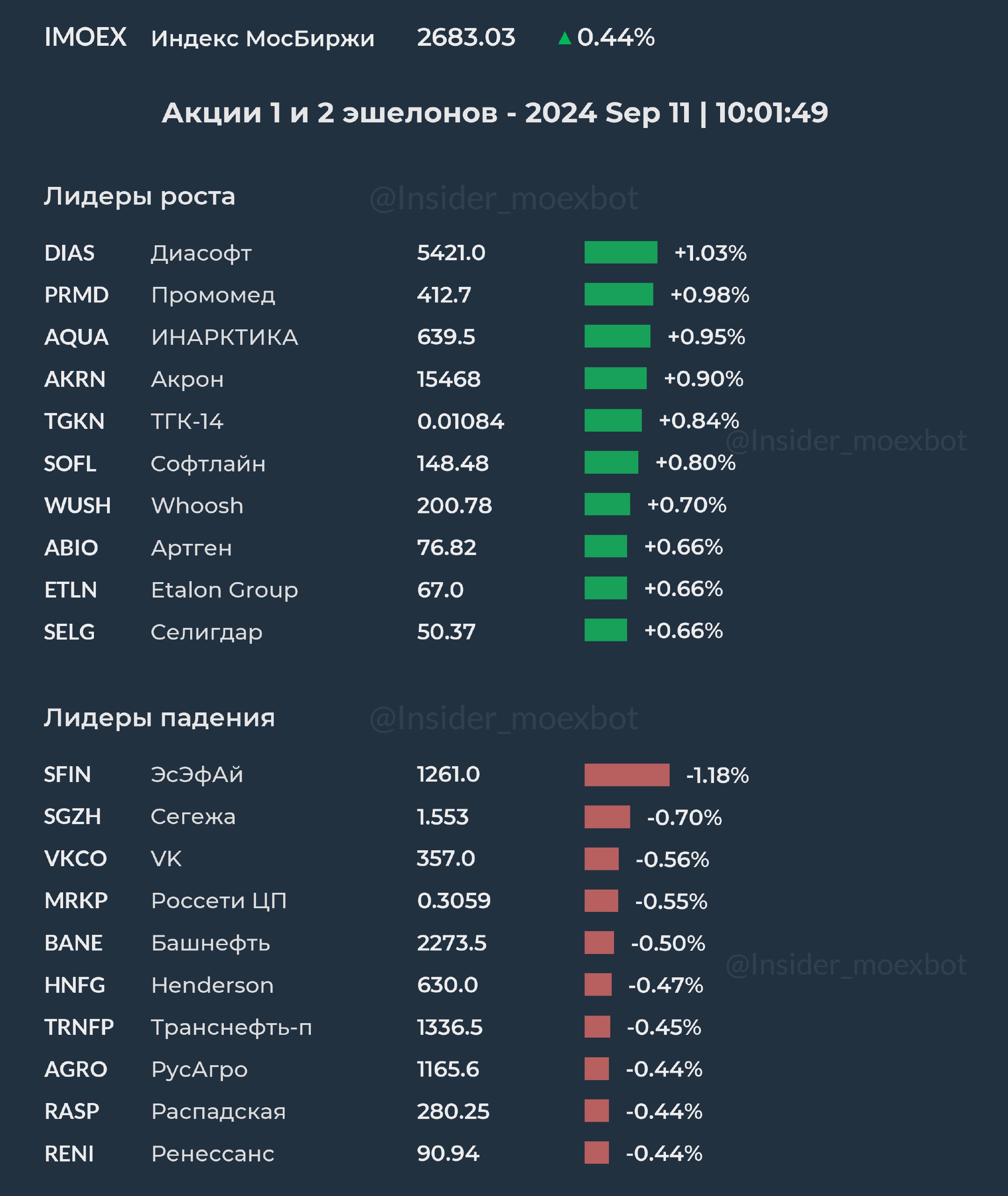Click the green bar for DIAS
The height and width of the screenshot is (1196, 1008).
(x=620, y=252)
